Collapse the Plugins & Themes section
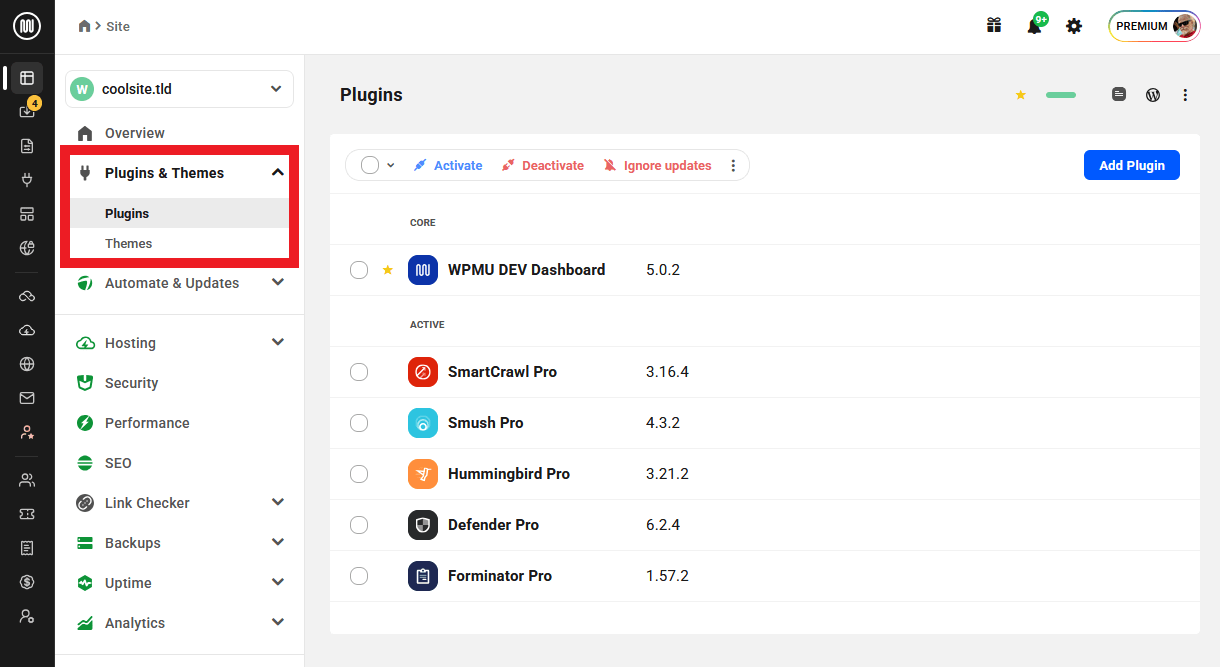1220x667 pixels. 278,173
